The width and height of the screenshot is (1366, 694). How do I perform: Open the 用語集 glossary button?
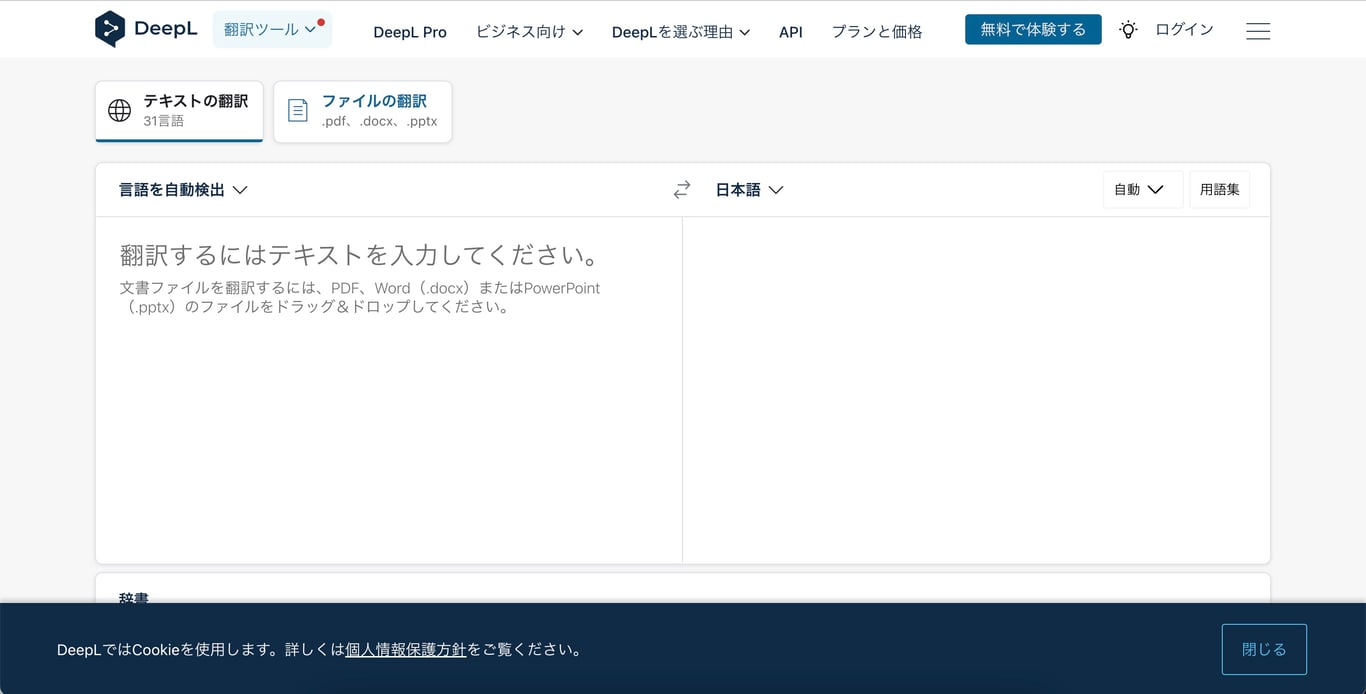coord(1219,190)
